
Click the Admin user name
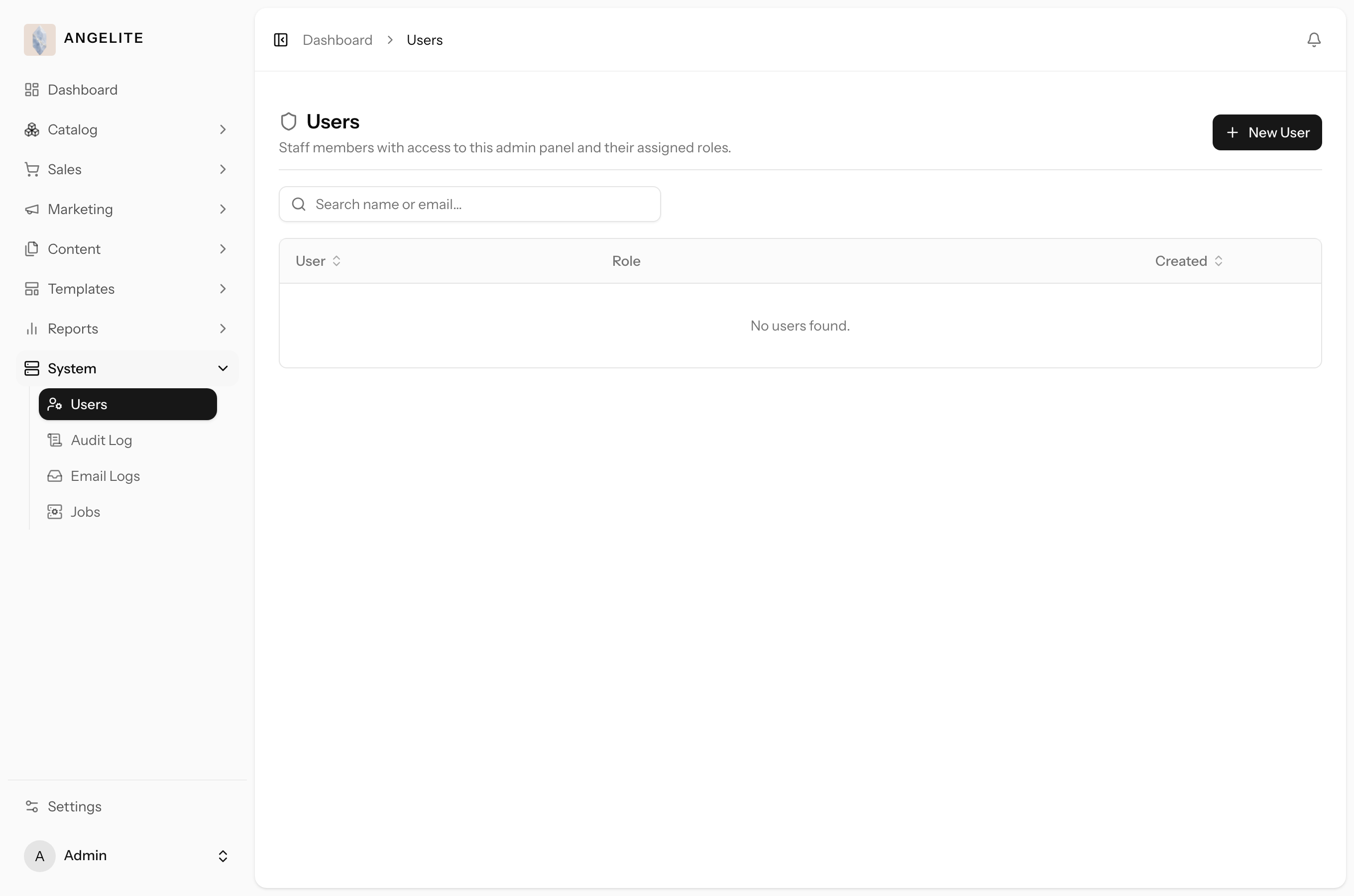coord(85,855)
